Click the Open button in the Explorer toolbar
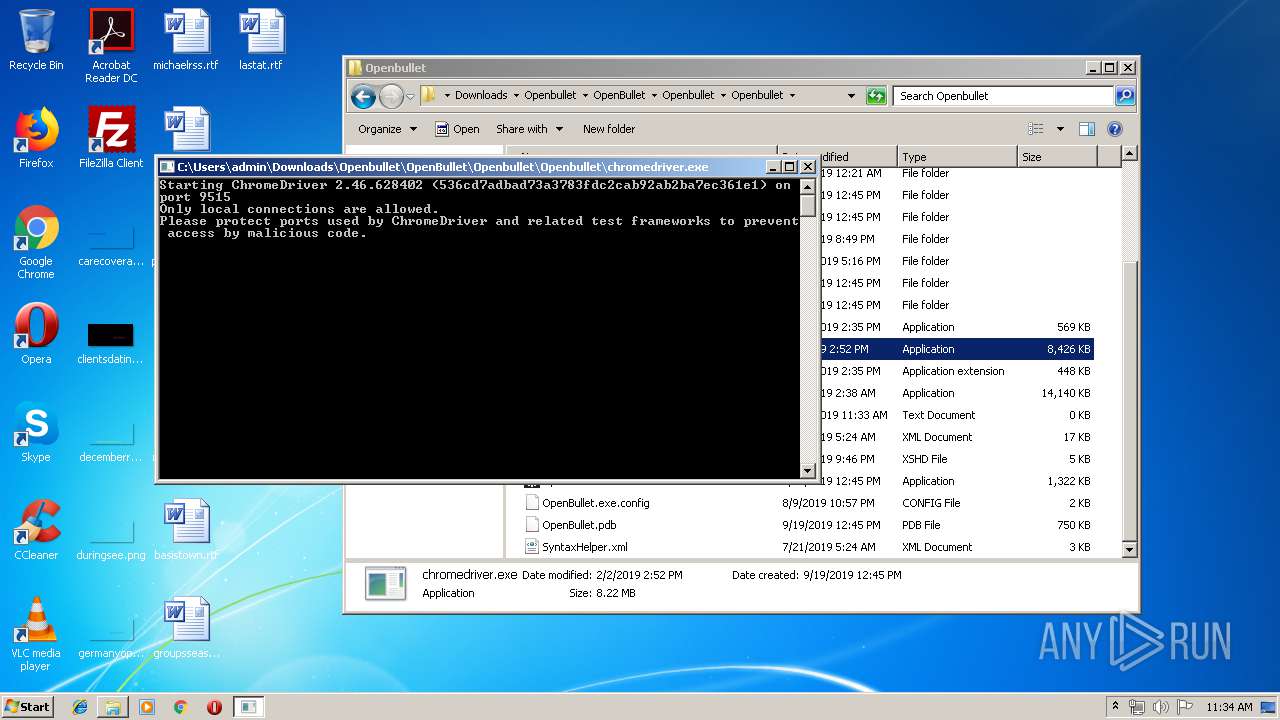The width and height of the screenshot is (1280, 720). [x=457, y=129]
